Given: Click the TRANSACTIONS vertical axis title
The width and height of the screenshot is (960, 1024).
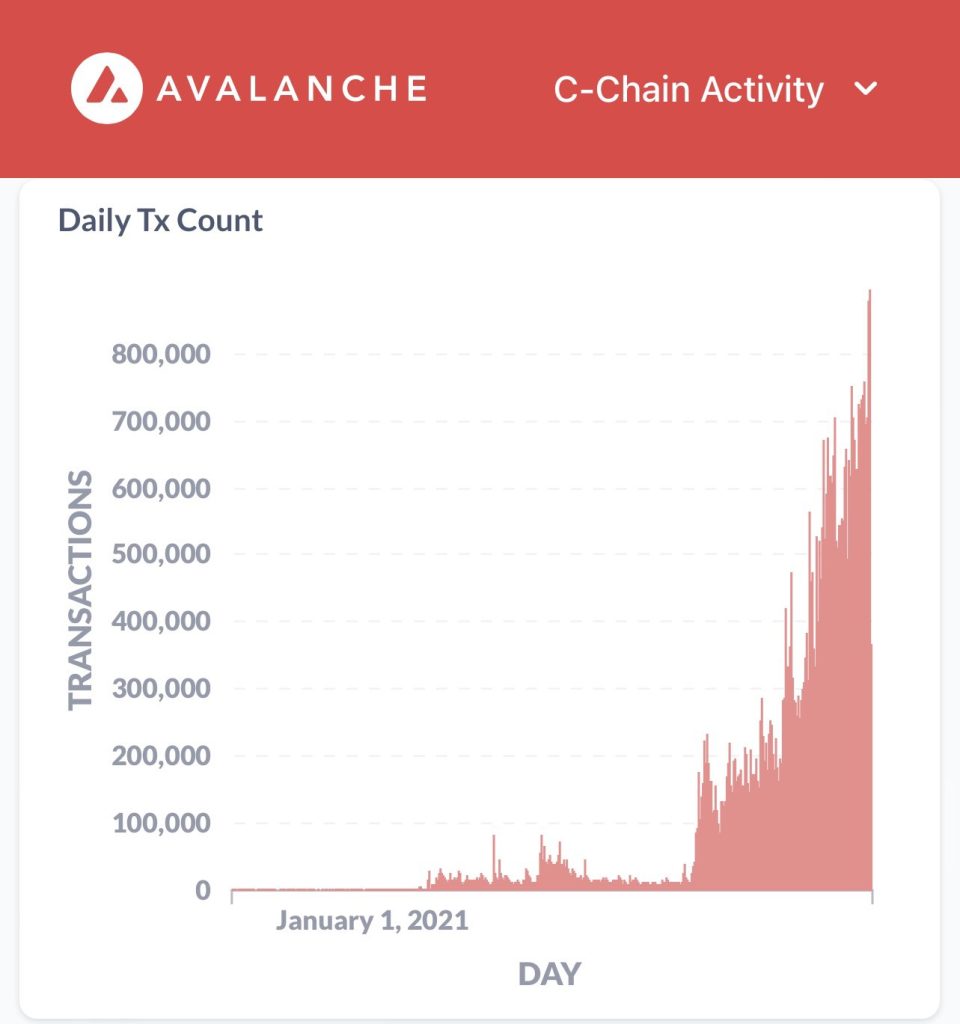Looking at the screenshot, I should [80, 590].
